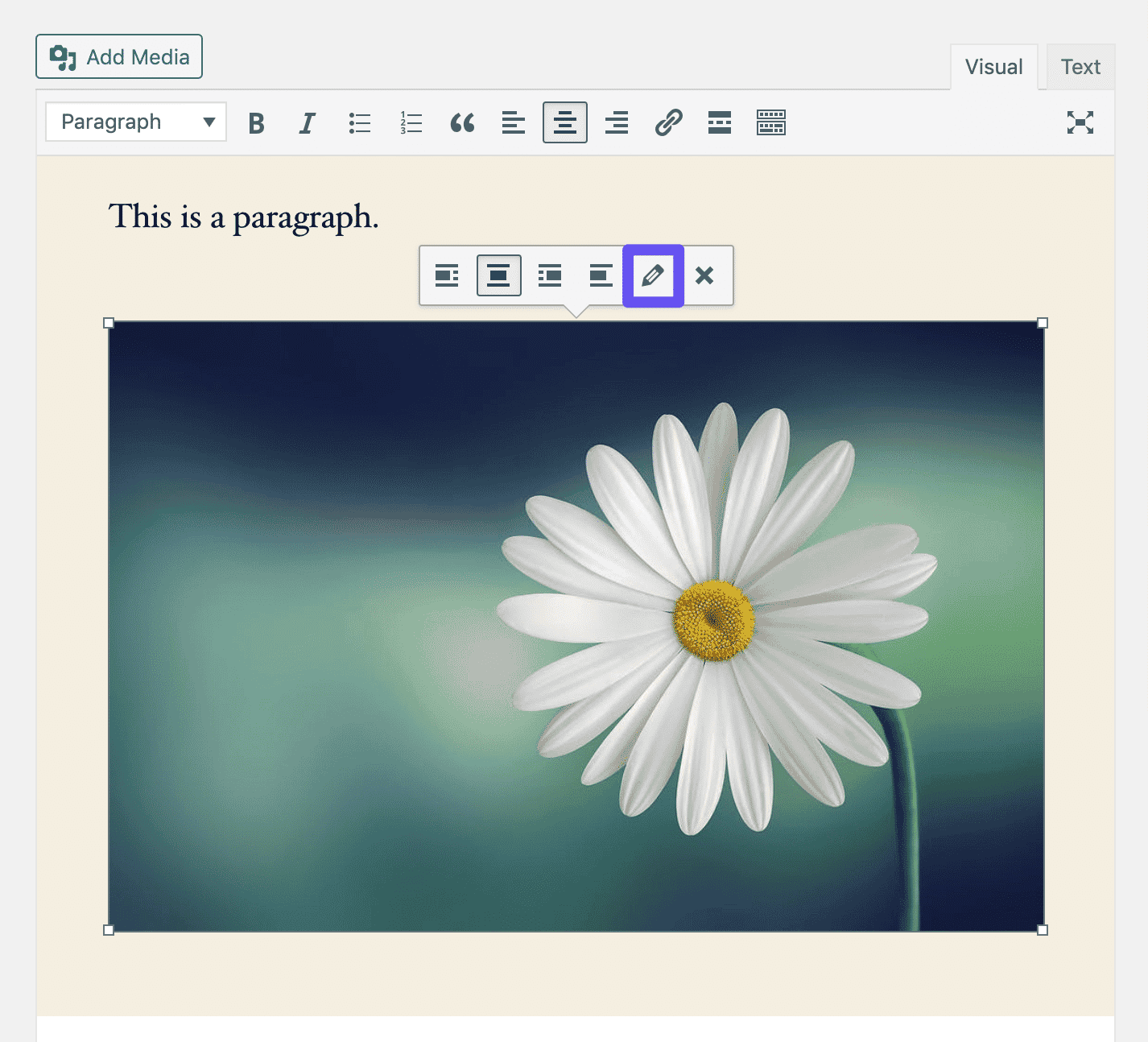Image resolution: width=1148 pixels, height=1042 pixels.
Task: Edit the image with the pencil icon
Action: click(653, 275)
